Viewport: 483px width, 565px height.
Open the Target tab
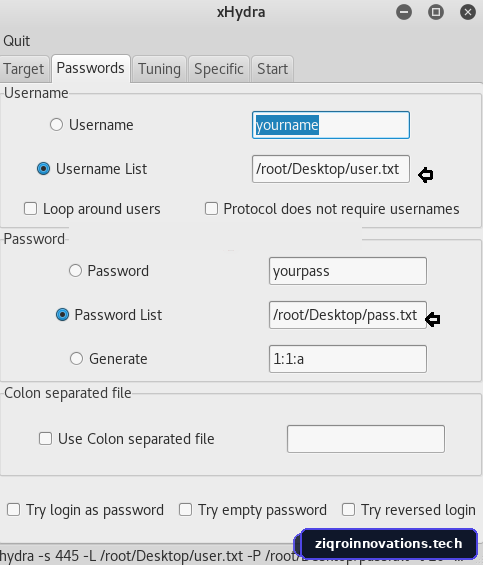pos(24,69)
